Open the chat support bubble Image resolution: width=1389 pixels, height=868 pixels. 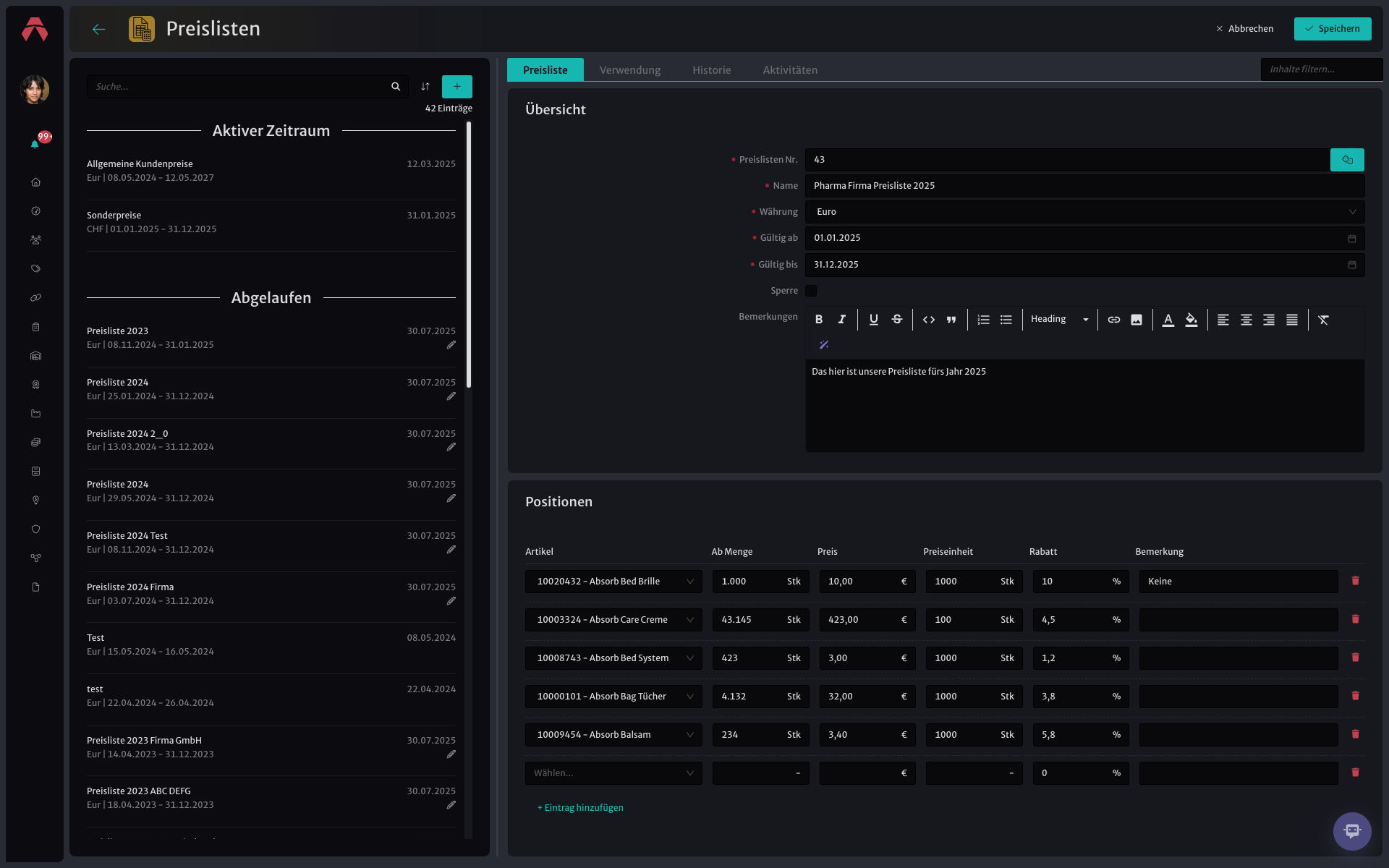[x=1352, y=831]
